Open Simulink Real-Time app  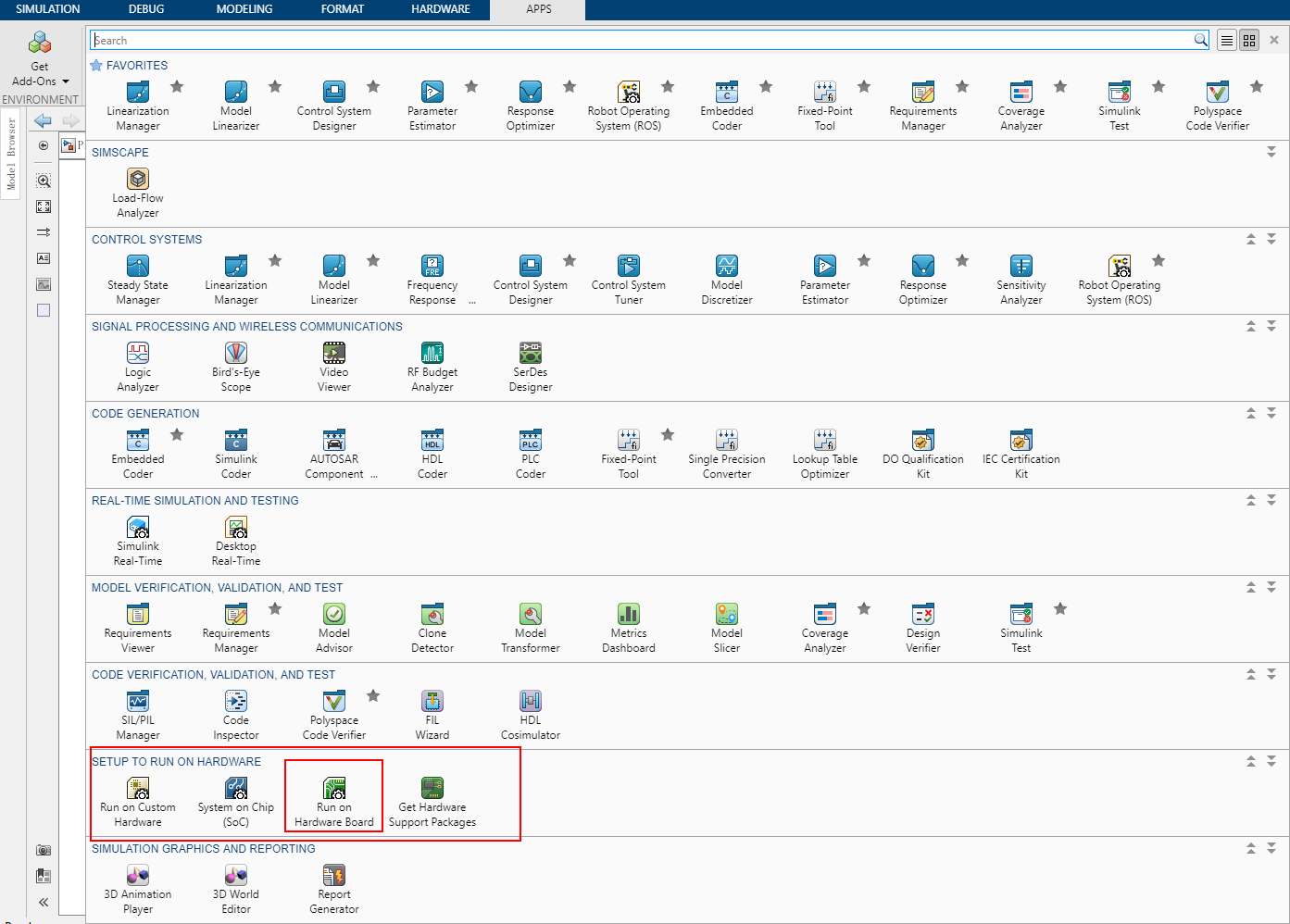point(138,541)
